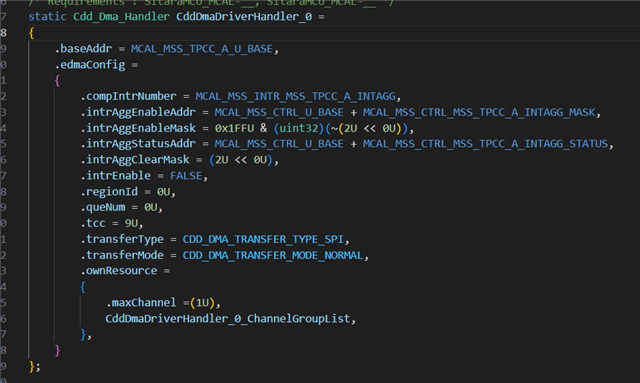
Task: Click the 1U maxChannel value
Action: pos(203,303)
